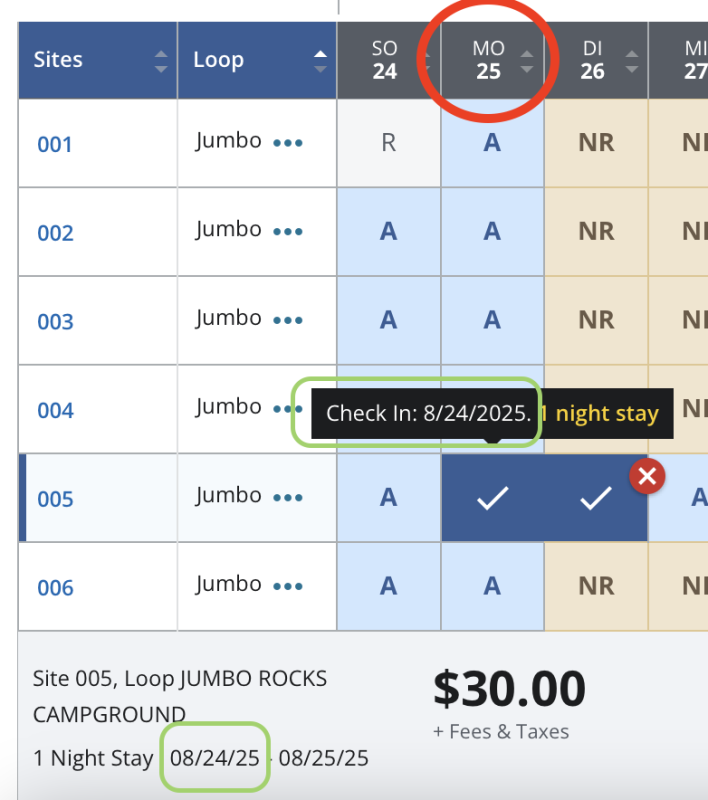The height and width of the screenshot is (800, 708).
Task: Select available Monday 25 cell for site 001
Action: pyautogui.click(x=492, y=143)
